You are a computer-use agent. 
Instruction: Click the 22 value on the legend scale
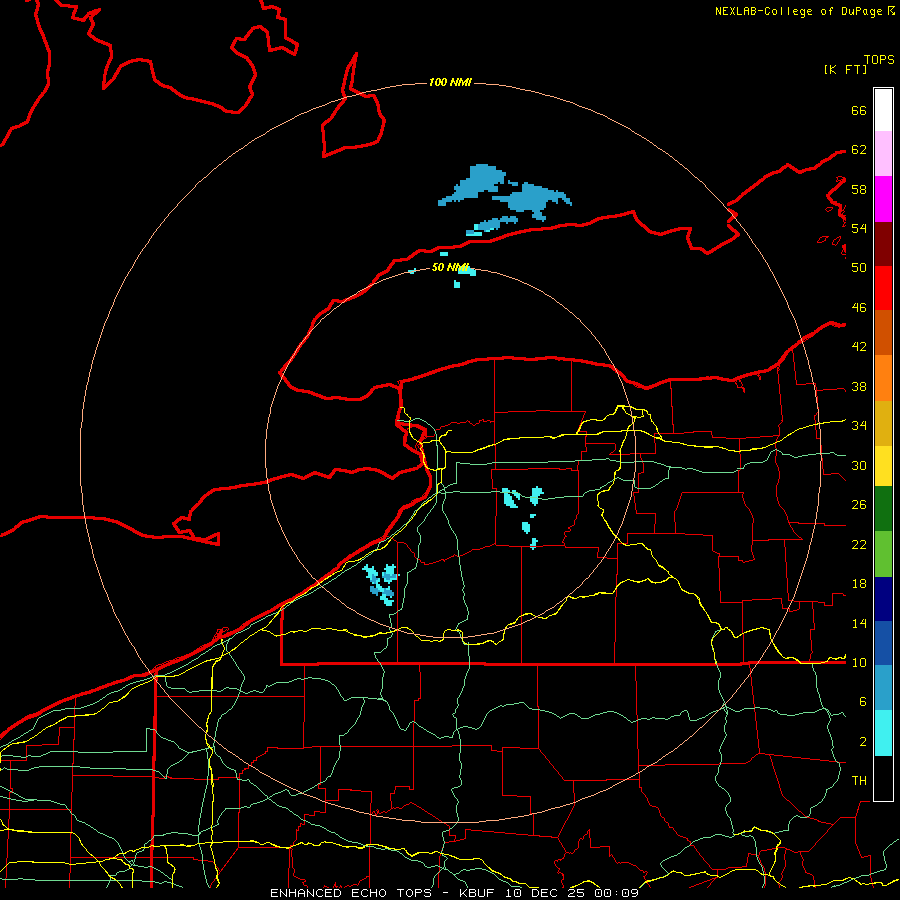pos(859,544)
